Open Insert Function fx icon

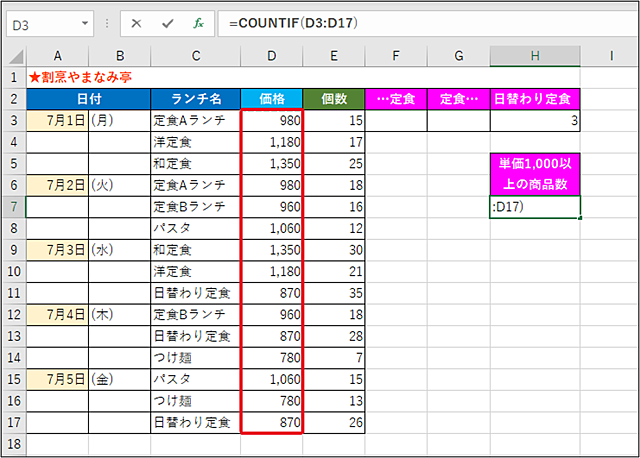pyautogui.click(x=198, y=24)
